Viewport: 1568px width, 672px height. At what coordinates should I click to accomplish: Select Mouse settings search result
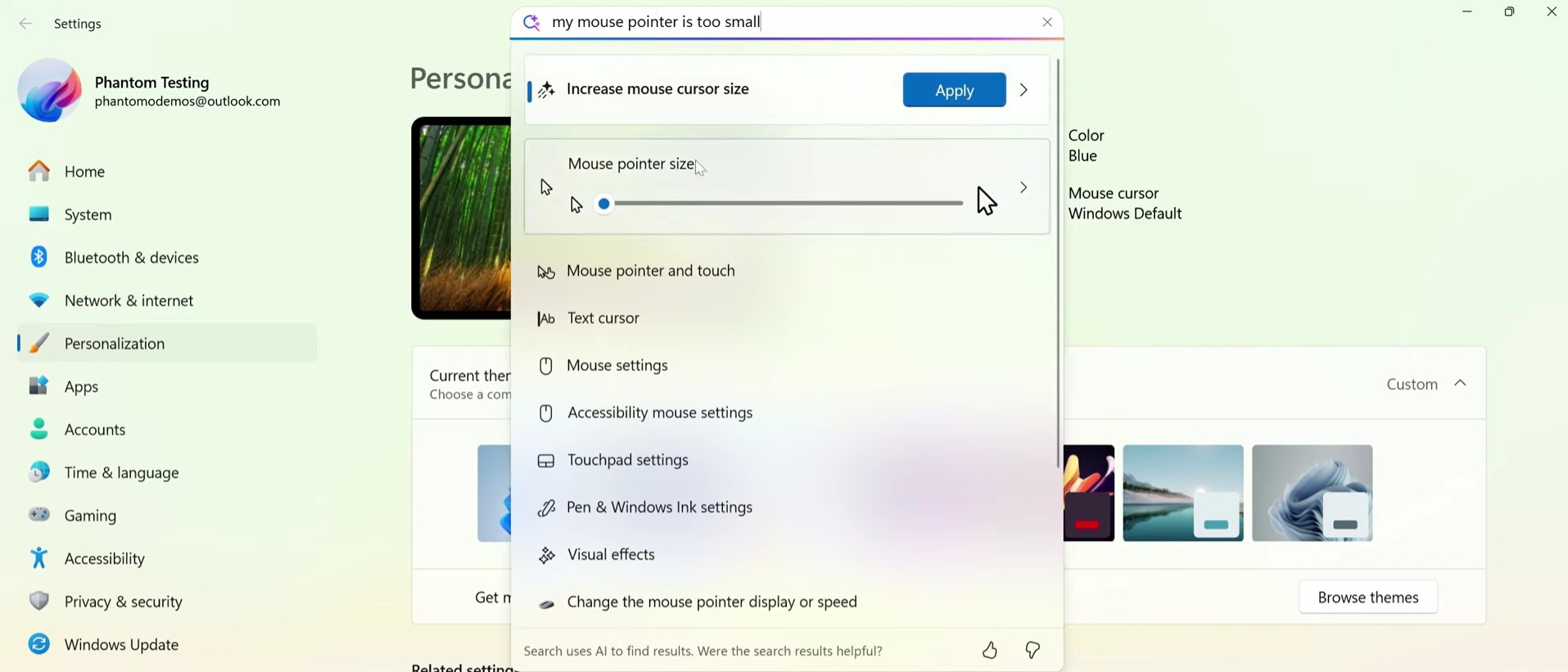[786, 366]
